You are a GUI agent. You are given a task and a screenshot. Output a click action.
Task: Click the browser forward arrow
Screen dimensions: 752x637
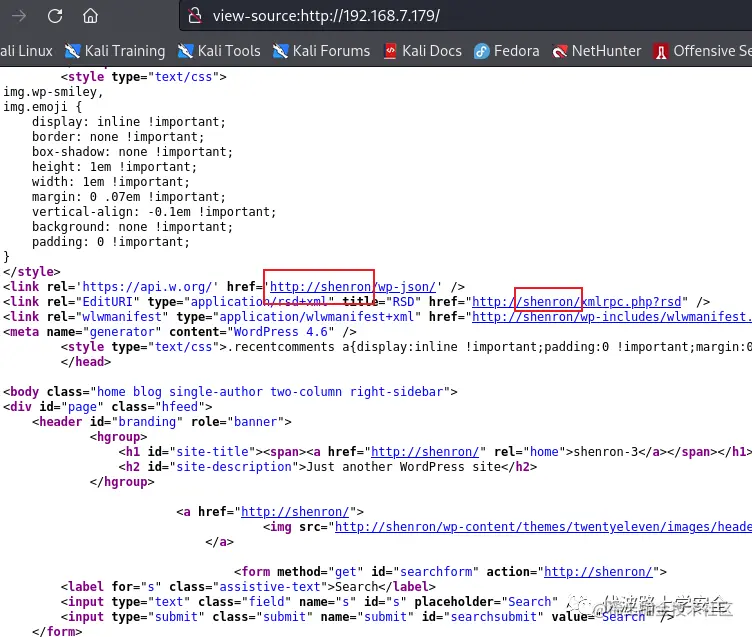tap(19, 16)
